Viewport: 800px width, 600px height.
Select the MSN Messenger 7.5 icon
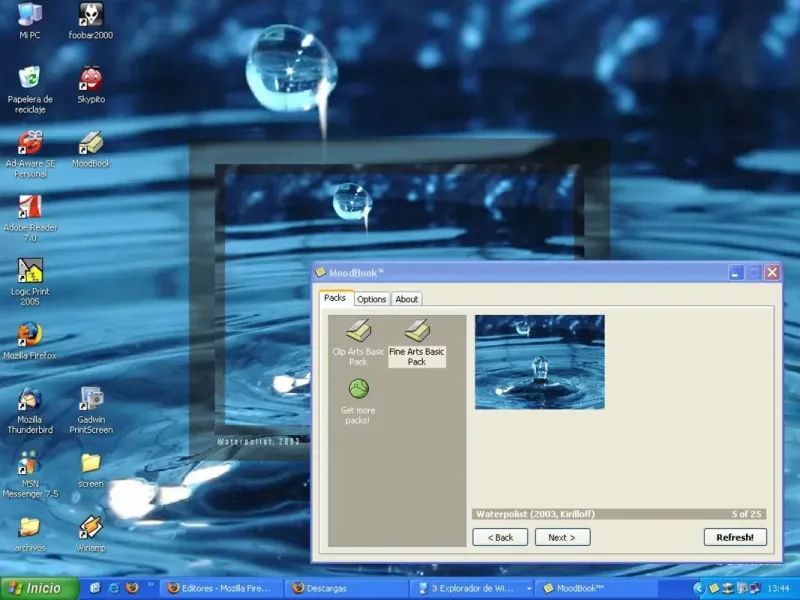coord(30,474)
